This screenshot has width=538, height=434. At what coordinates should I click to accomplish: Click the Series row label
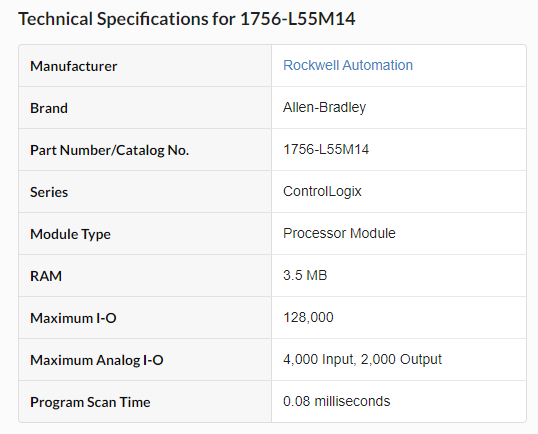coord(49,192)
